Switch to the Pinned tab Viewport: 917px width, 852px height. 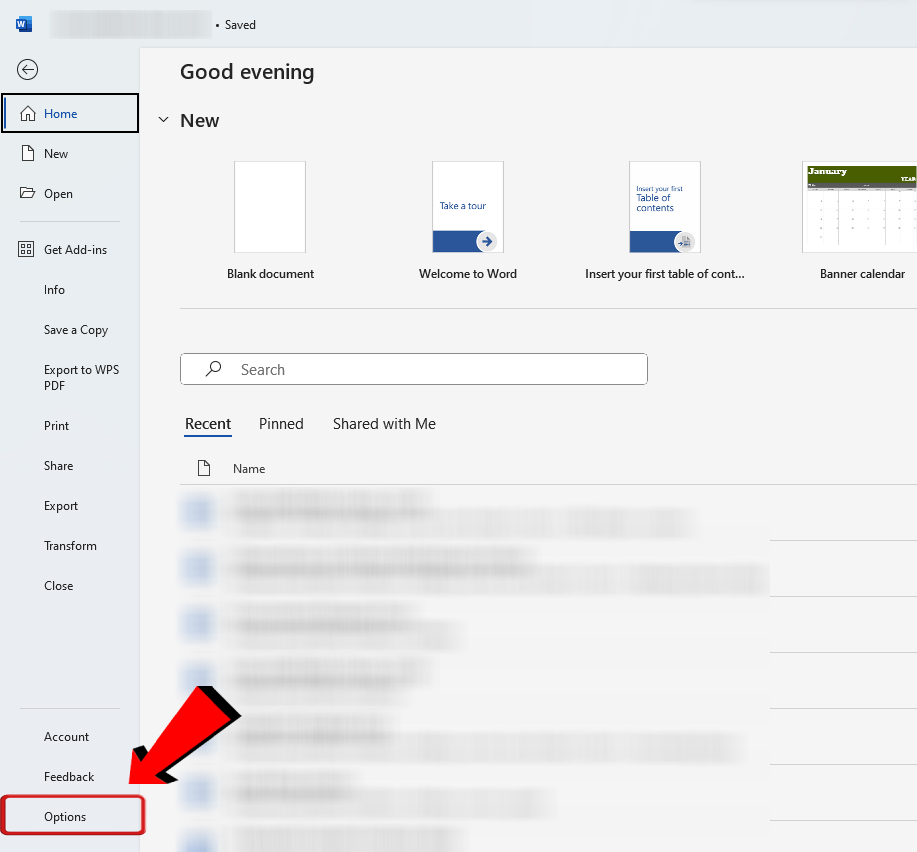[x=281, y=424]
